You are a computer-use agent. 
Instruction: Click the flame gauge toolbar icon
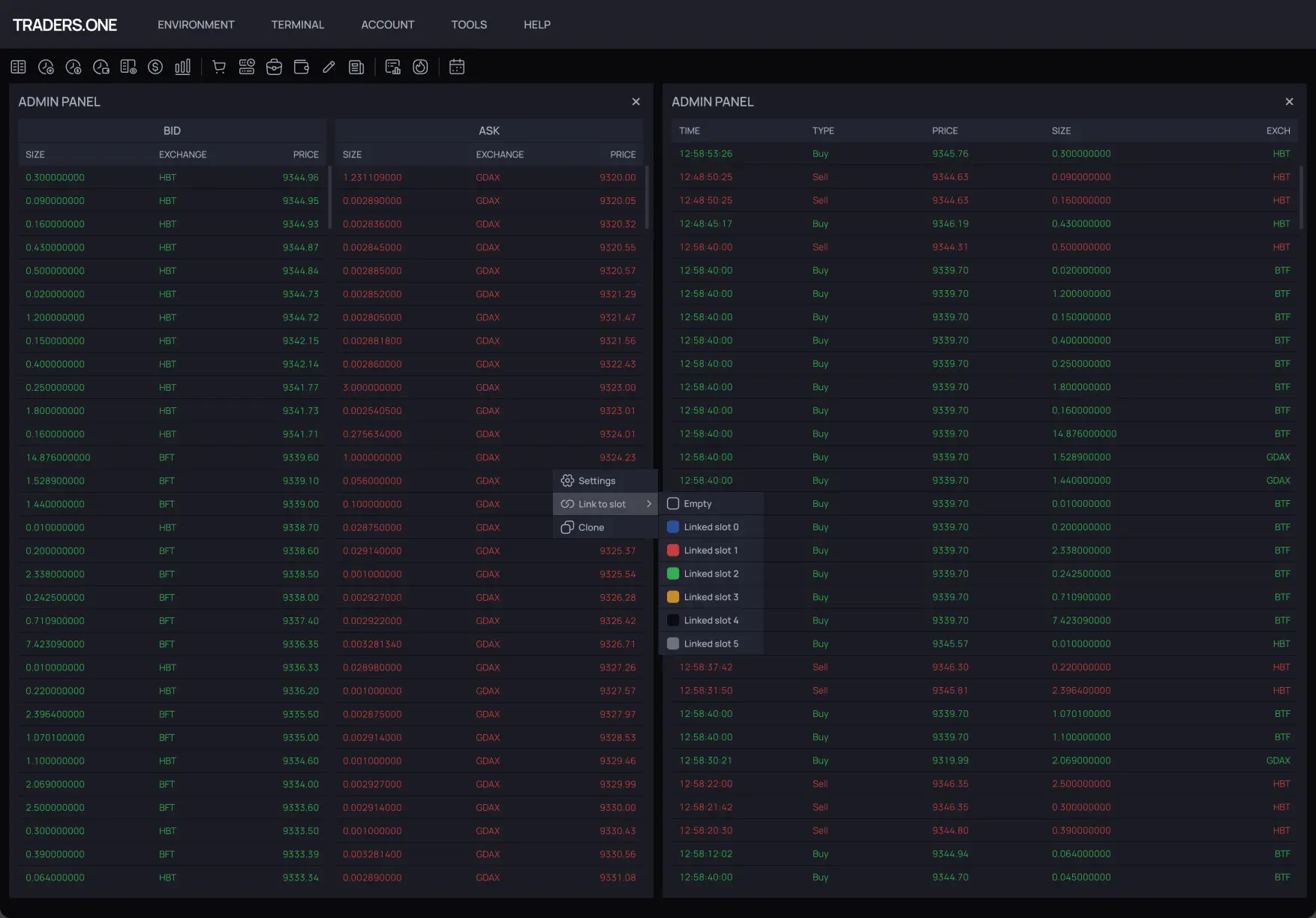419,67
